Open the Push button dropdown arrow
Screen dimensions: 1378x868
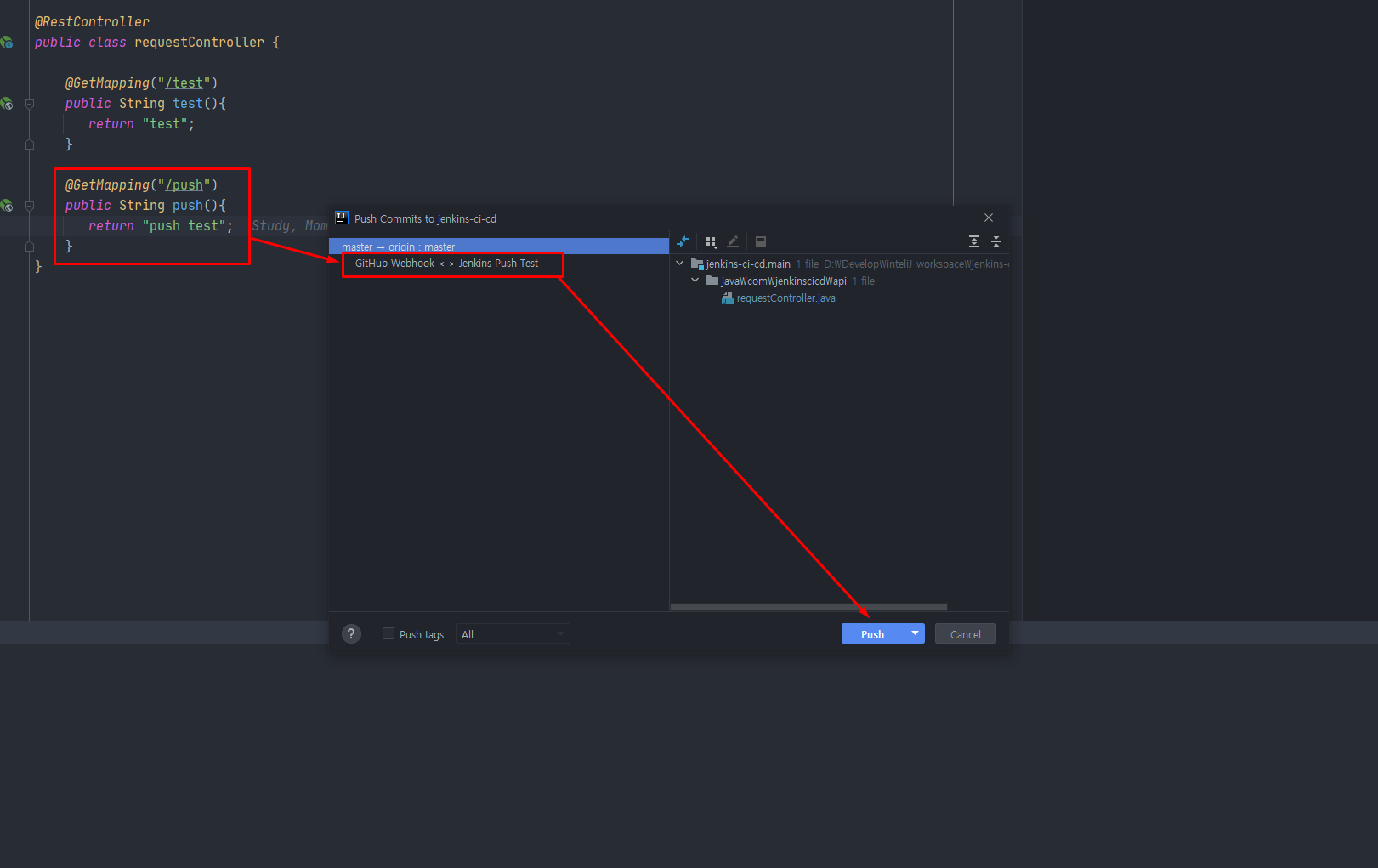(x=915, y=633)
